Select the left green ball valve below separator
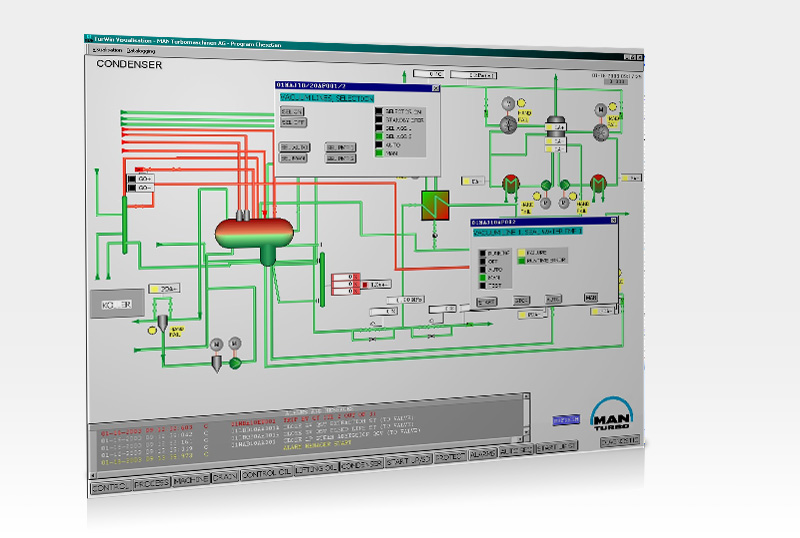The image size is (800, 538). point(546,185)
